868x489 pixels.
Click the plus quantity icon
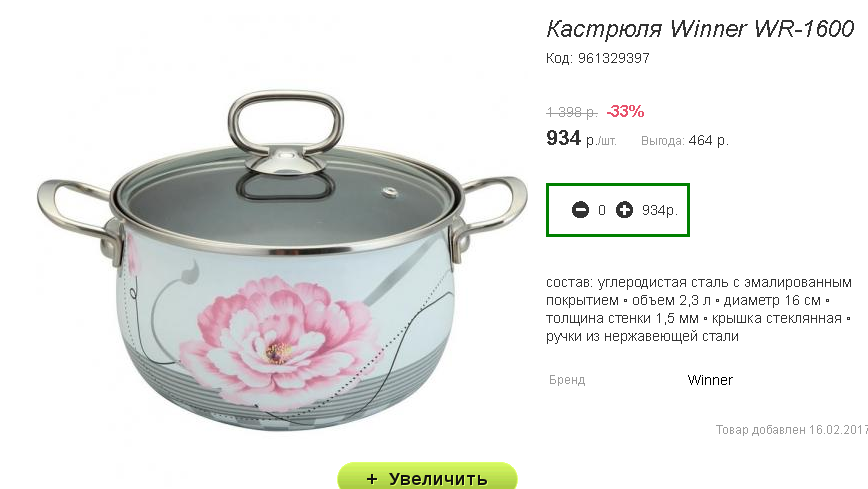(x=624, y=210)
